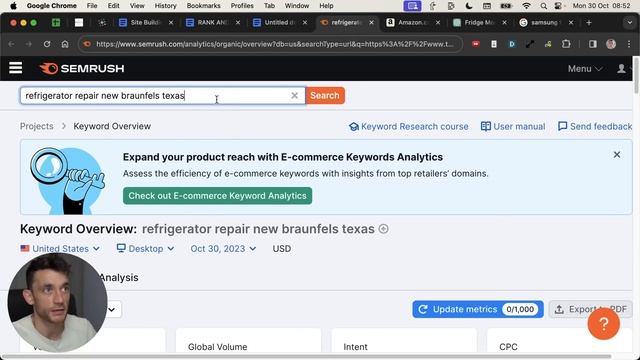
Task: Open Keyword Research course link
Action: tap(409, 127)
